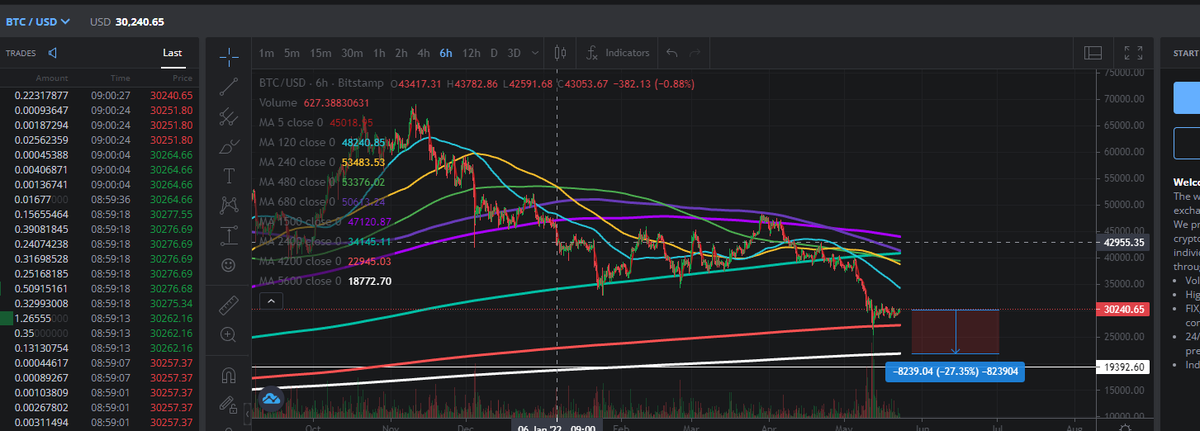This screenshot has height=431, width=1200.
Task: Click the 06 Jan '22 date marker
Action: pos(556,427)
